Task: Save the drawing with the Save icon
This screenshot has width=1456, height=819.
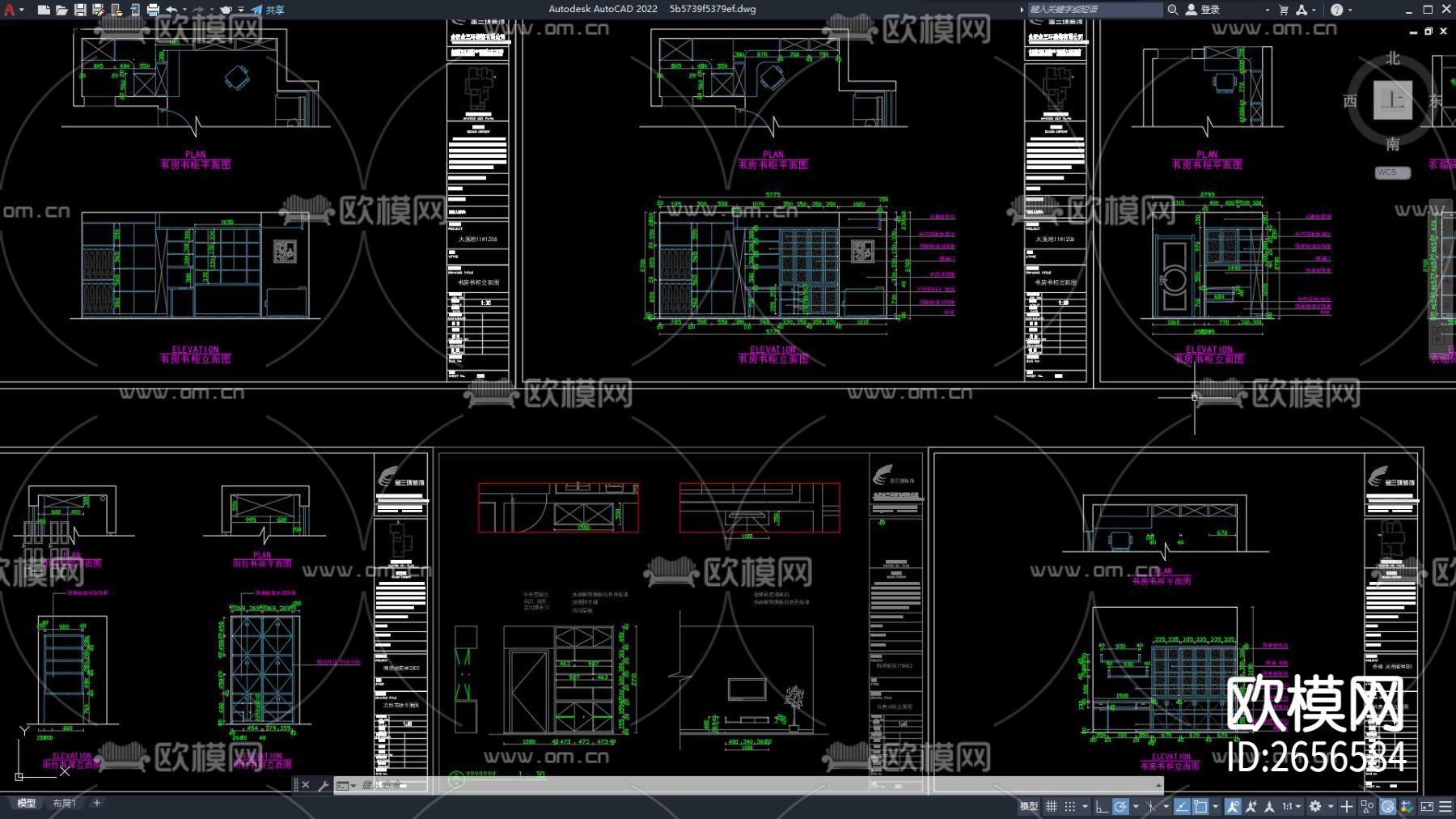Action: pos(80,10)
